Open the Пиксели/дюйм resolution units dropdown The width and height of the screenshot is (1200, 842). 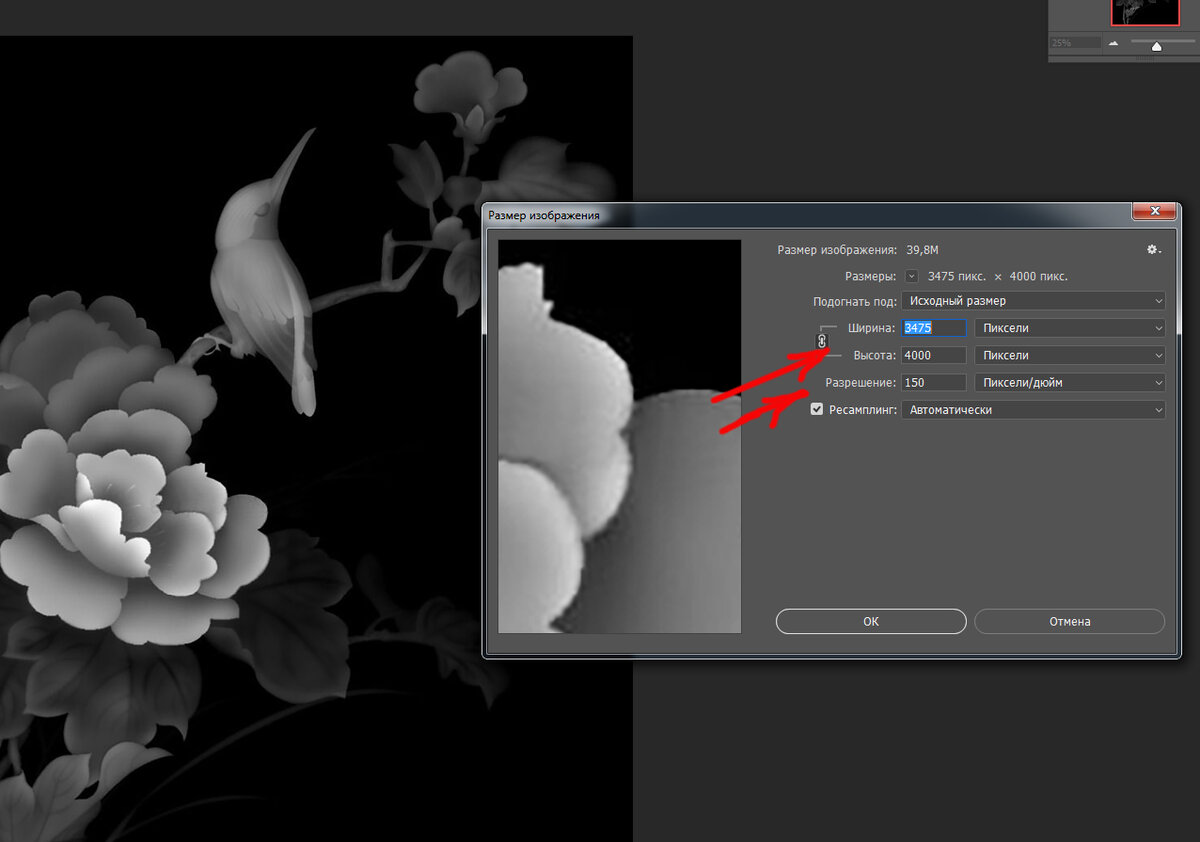point(1070,382)
